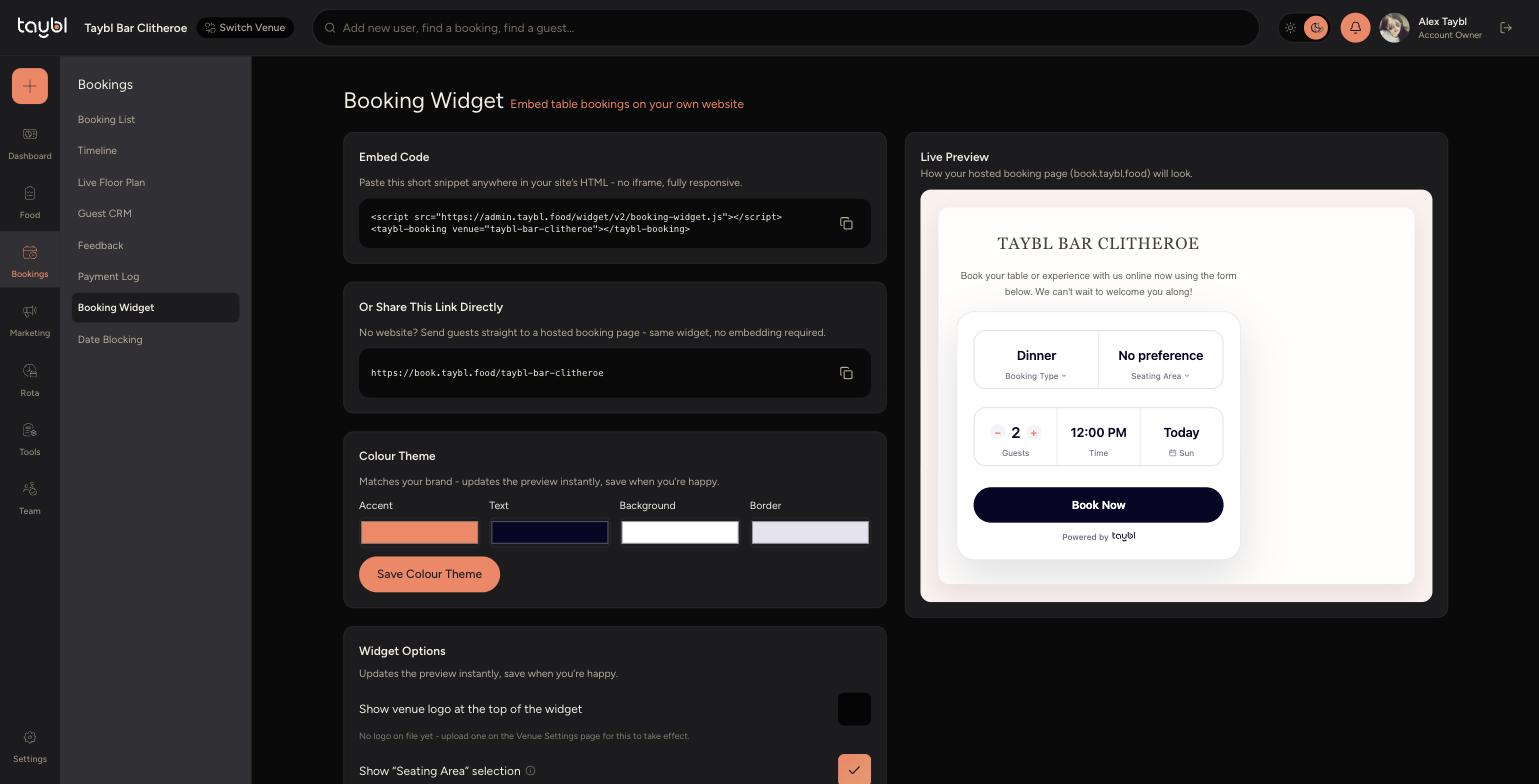This screenshot has width=1539, height=784.
Task: Click the Bookings sidebar heading
Action: (105, 85)
